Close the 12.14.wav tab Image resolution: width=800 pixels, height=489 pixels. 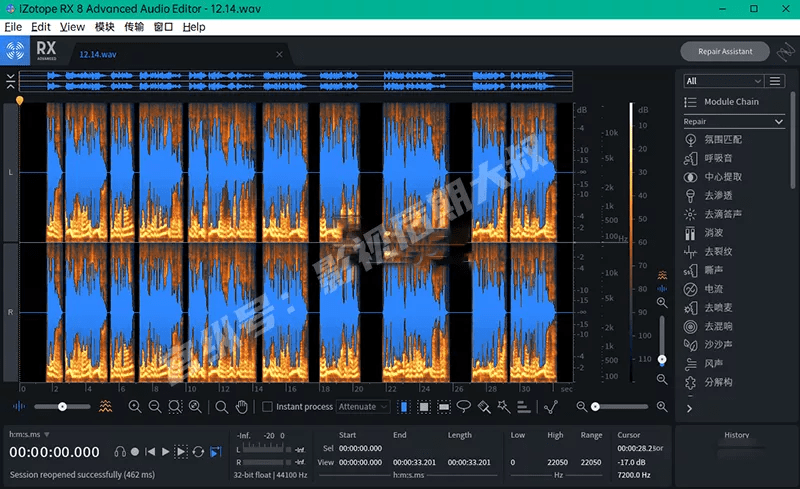279,54
